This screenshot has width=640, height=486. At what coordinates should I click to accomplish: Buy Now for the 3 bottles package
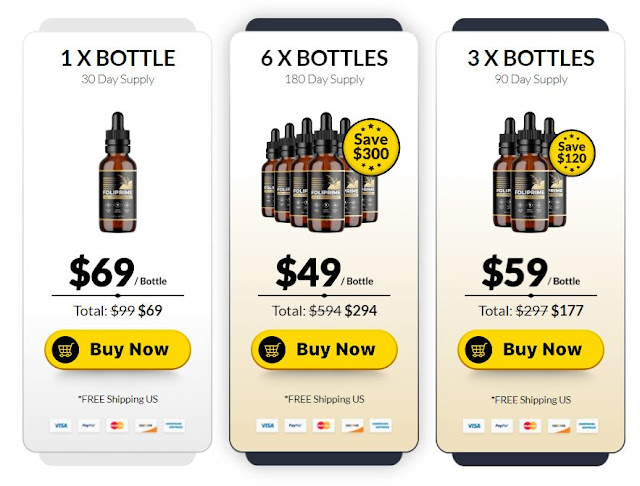point(531,350)
